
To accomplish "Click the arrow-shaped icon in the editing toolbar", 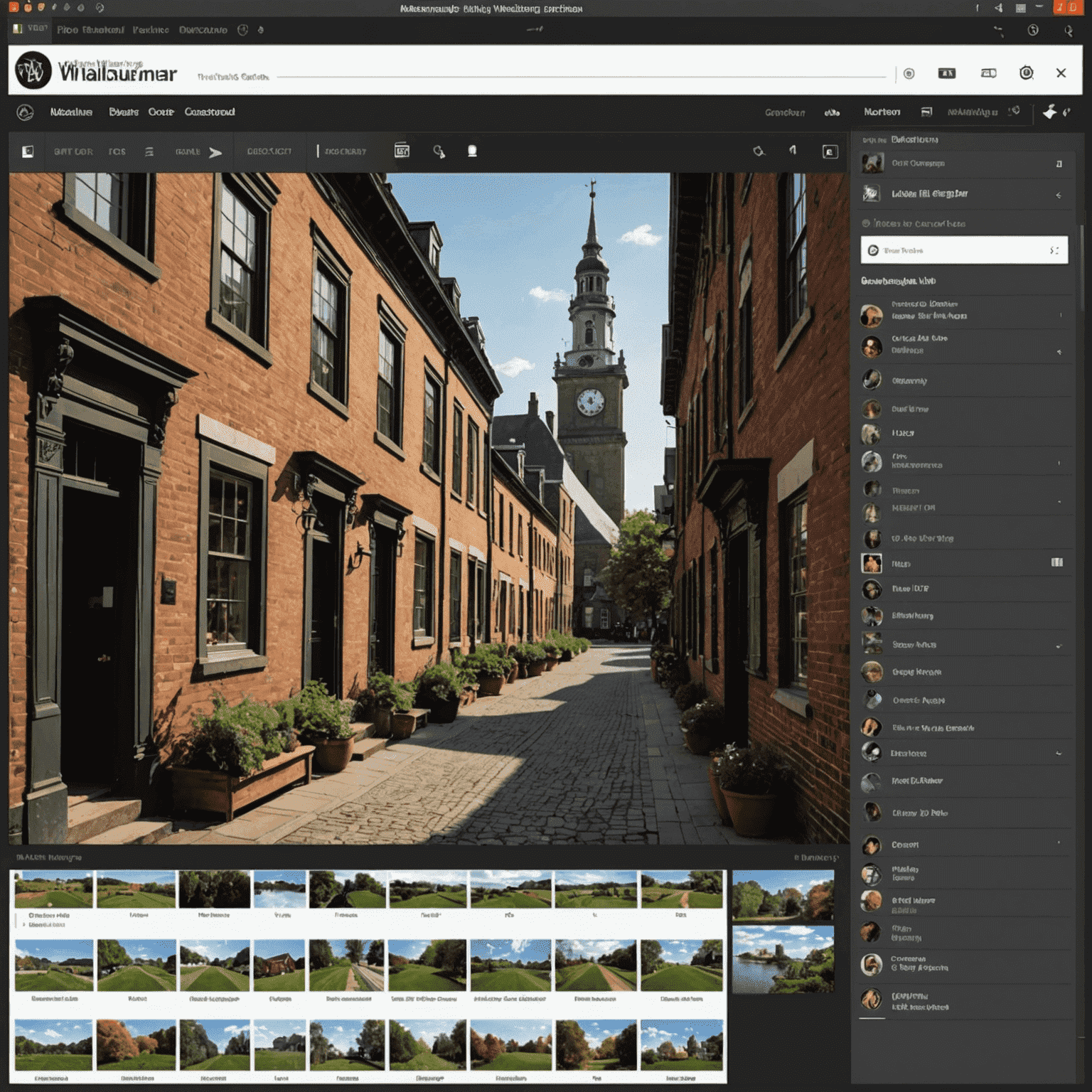I will [x=215, y=152].
